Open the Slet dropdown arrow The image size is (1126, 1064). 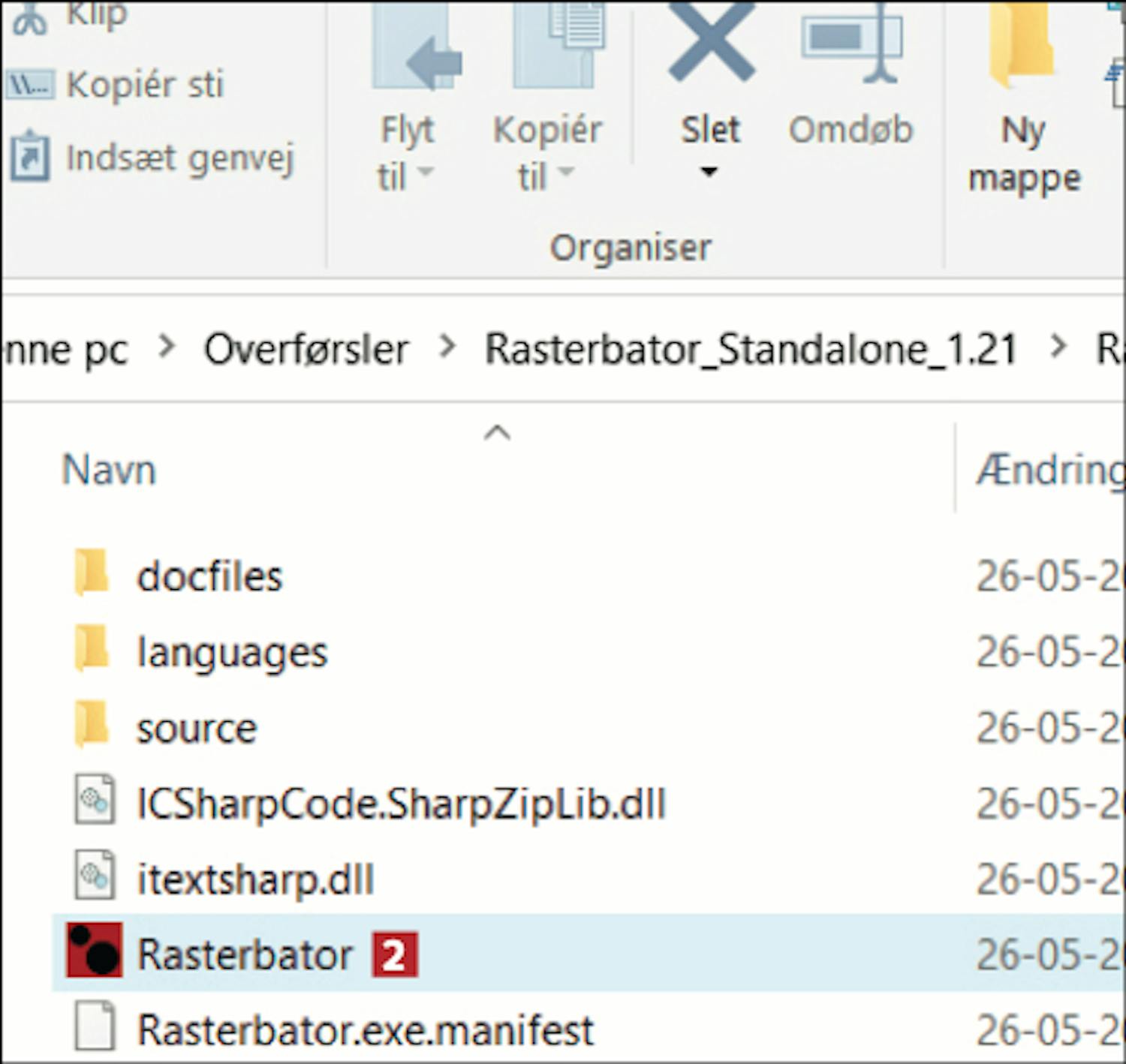(709, 173)
